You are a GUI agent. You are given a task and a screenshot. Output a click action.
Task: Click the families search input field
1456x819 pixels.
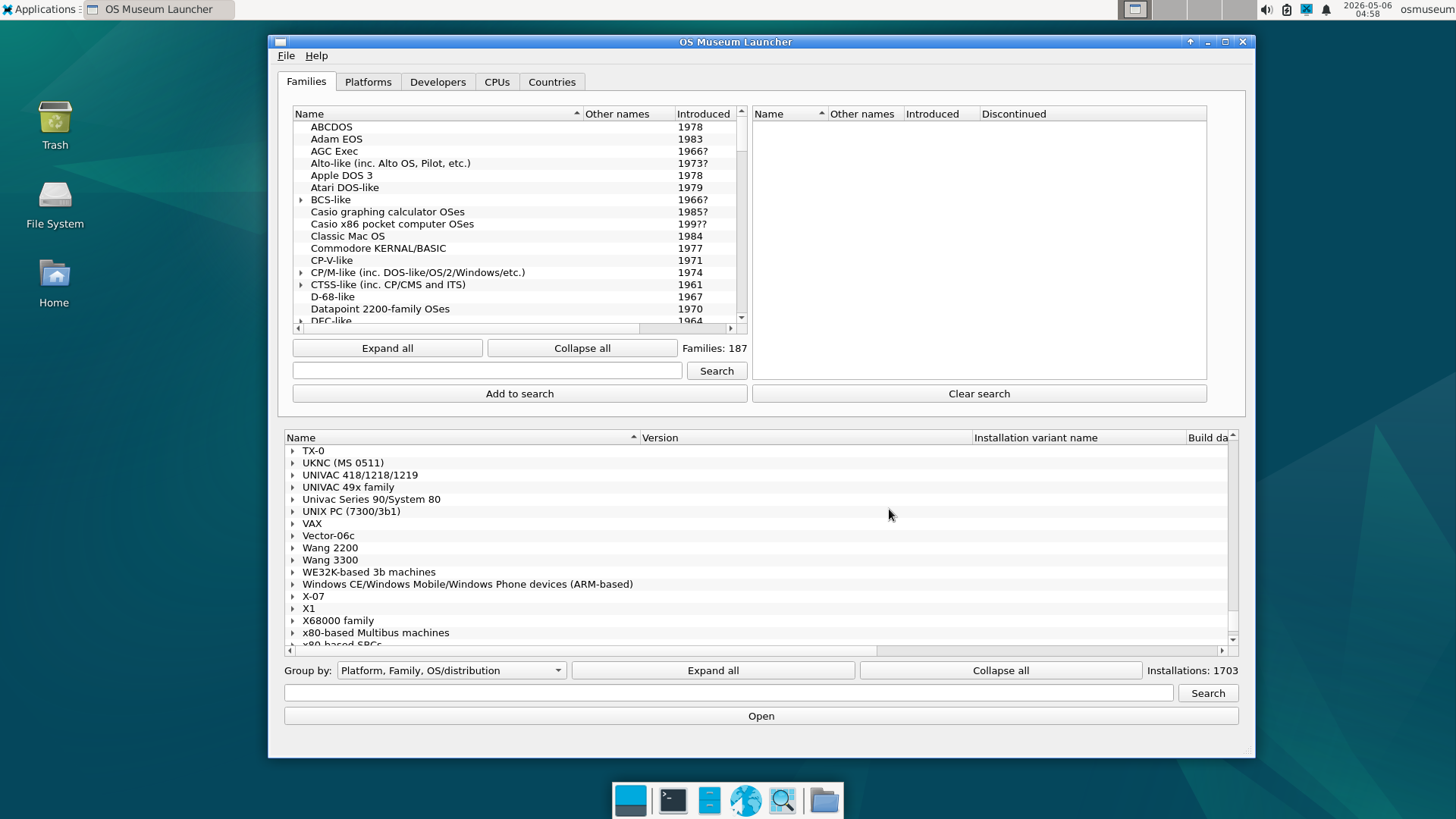tap(488, 371)
